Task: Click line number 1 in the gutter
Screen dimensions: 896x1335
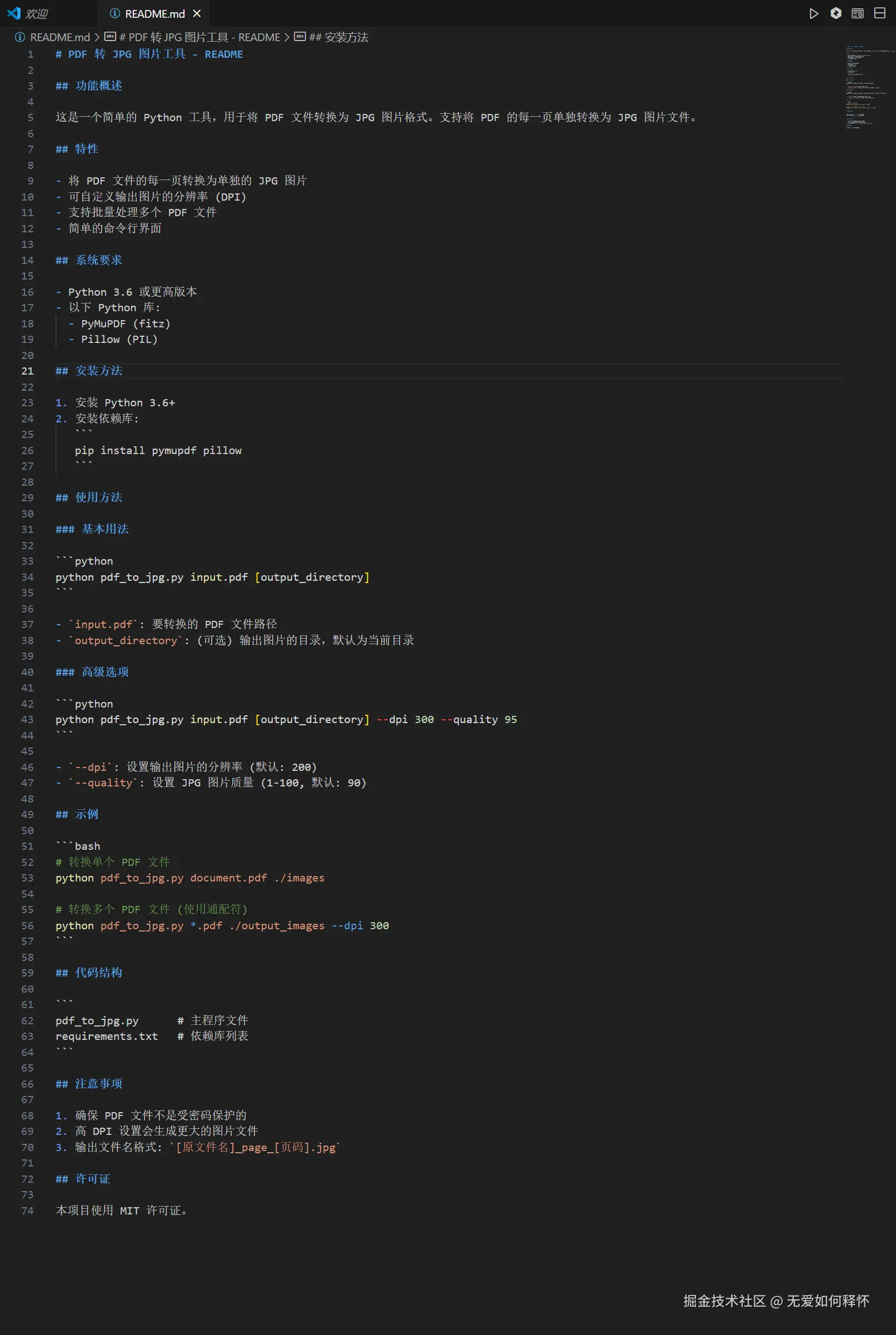Action: 31,54
